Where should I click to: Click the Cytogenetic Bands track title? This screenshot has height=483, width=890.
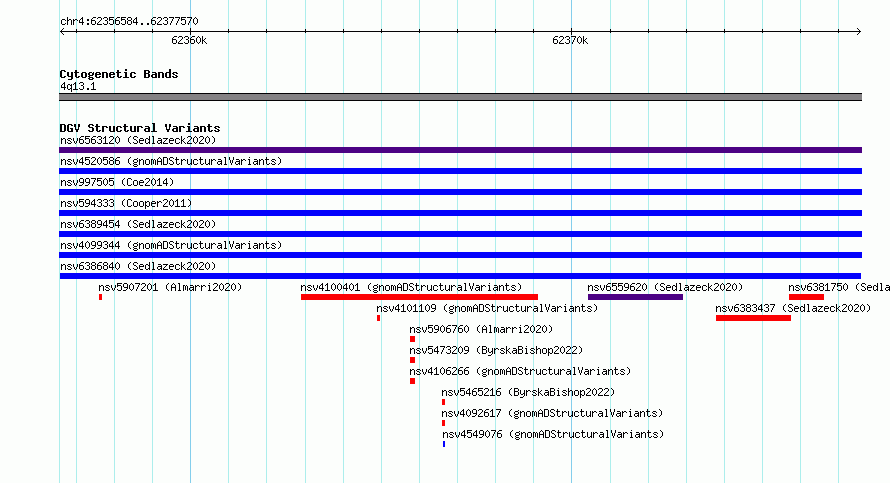click(119, 74)
